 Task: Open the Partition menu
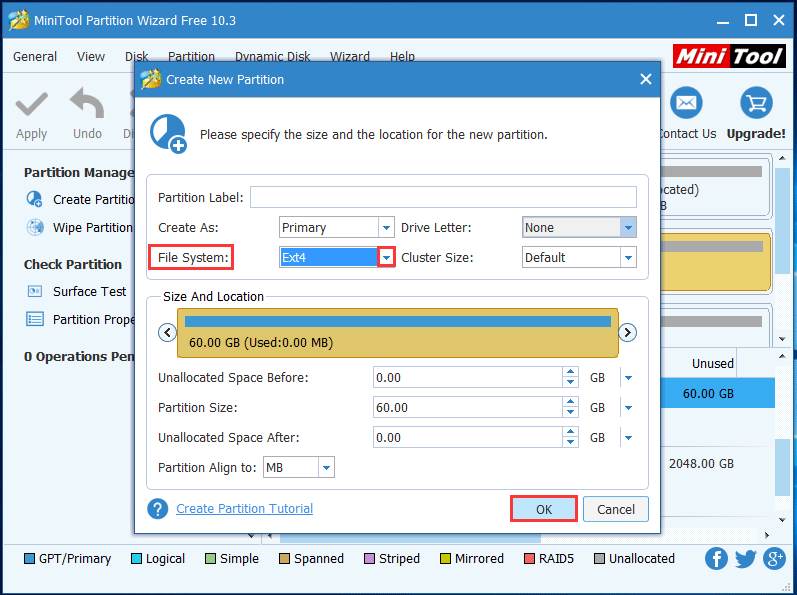click(191, 56)
